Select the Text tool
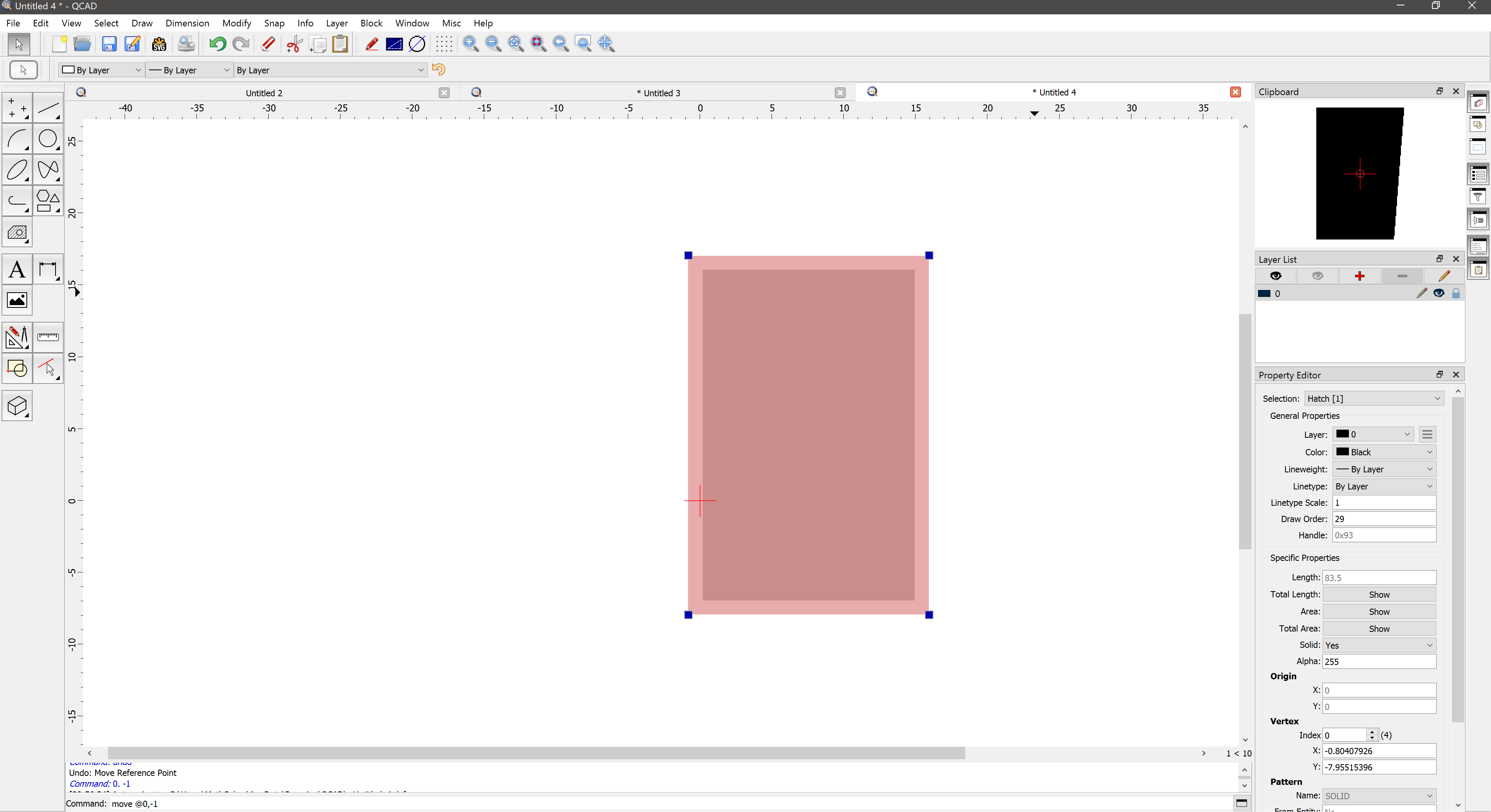 [17, 270]
